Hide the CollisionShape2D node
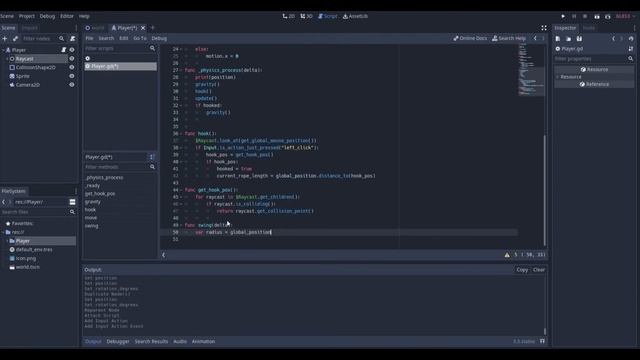This screenshot has width=640, height=360. point(72,67)
